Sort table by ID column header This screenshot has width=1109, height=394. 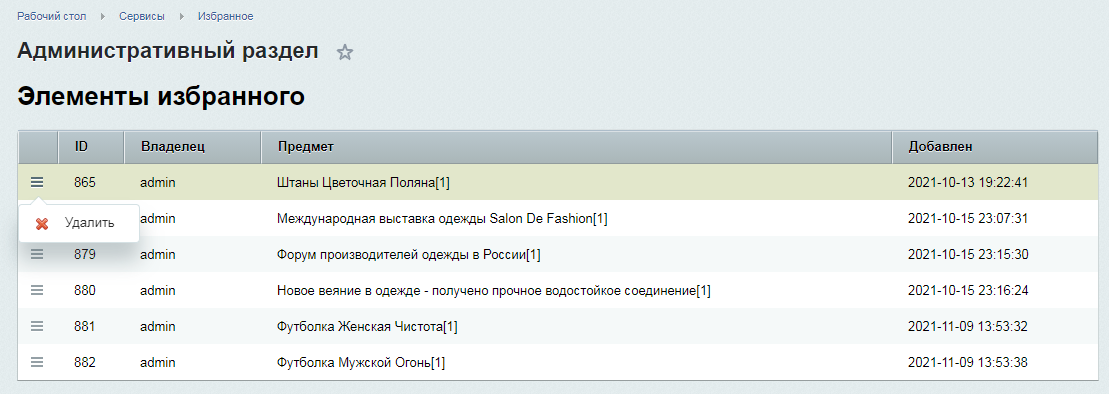click(91, 147)
